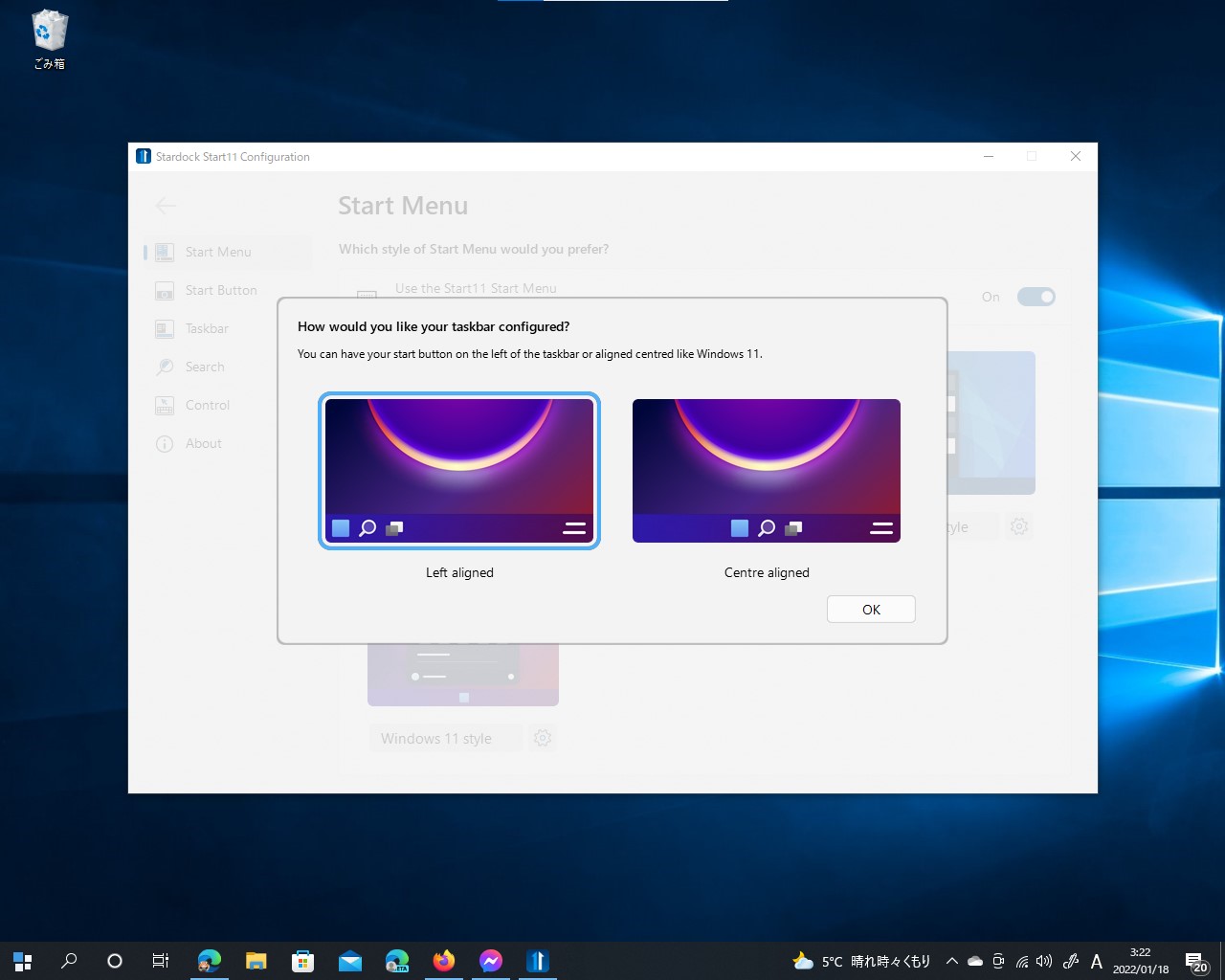Launch Cortana from the taskbar
This screenshot has height=980, width=1225.
pyautogui.click(x=115, y=961)
